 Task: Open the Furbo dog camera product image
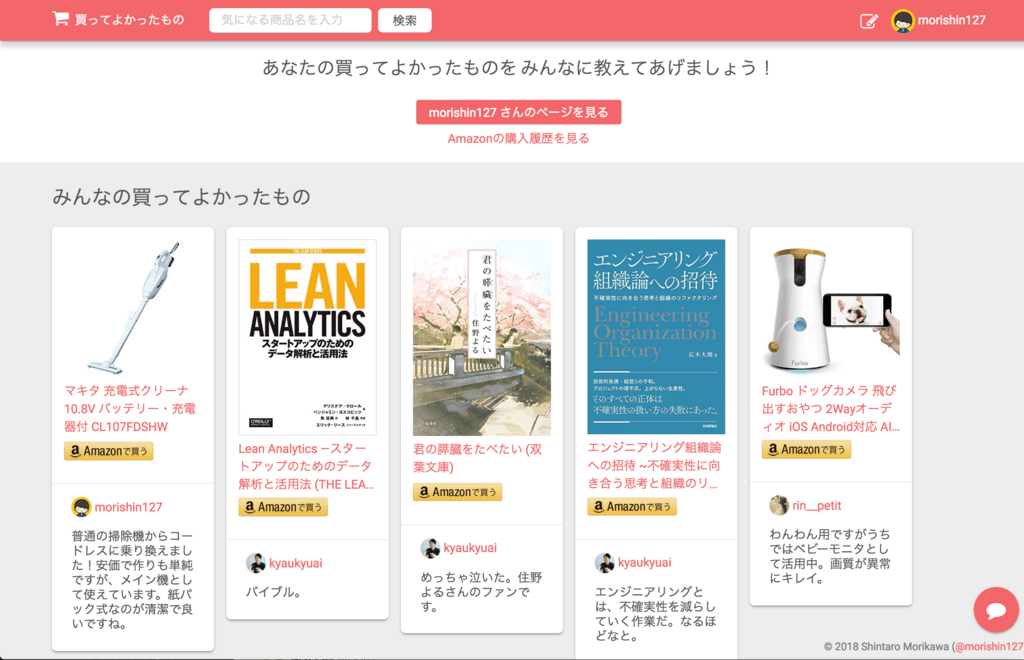point(831,308)
